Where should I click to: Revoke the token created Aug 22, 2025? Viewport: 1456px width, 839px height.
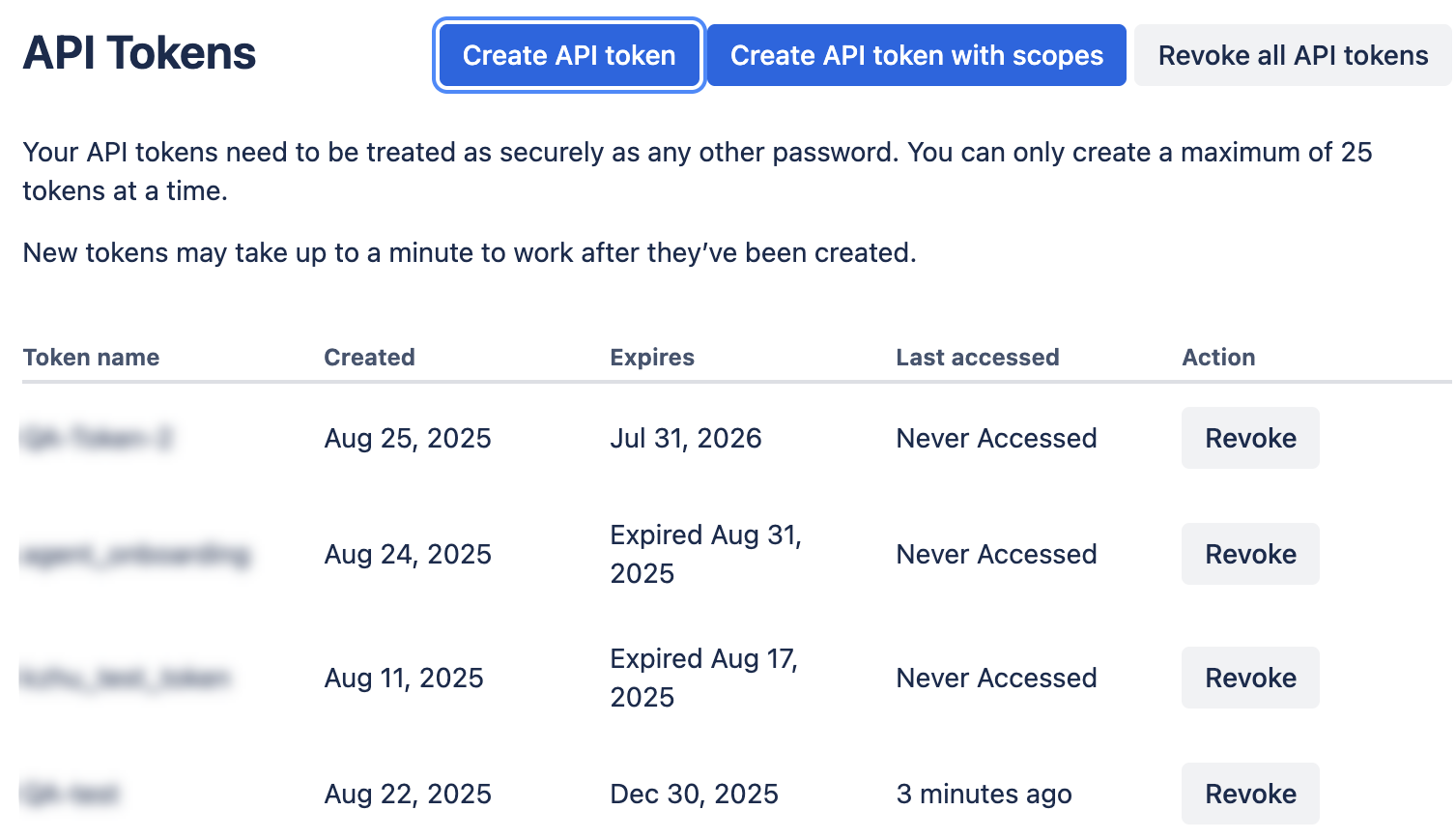tap(1250, 795)
